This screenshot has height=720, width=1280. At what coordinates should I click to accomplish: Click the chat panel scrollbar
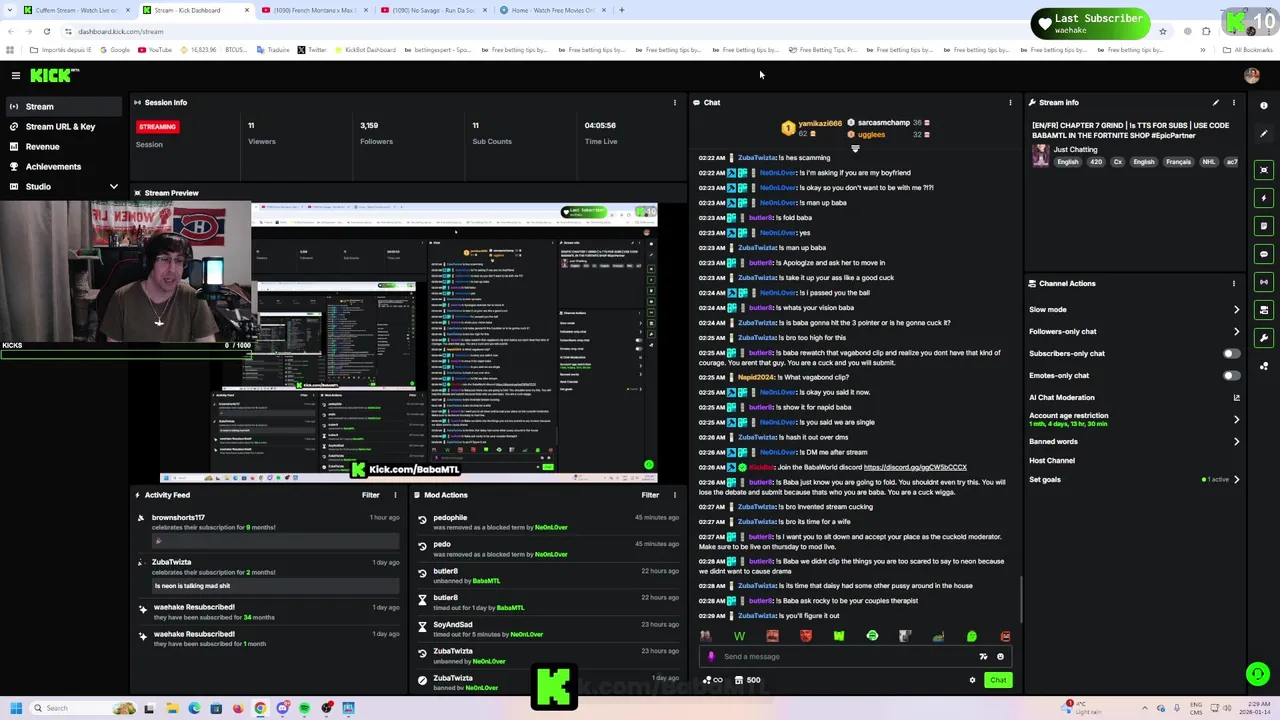pyautogui.click(x=1020, y=598)
